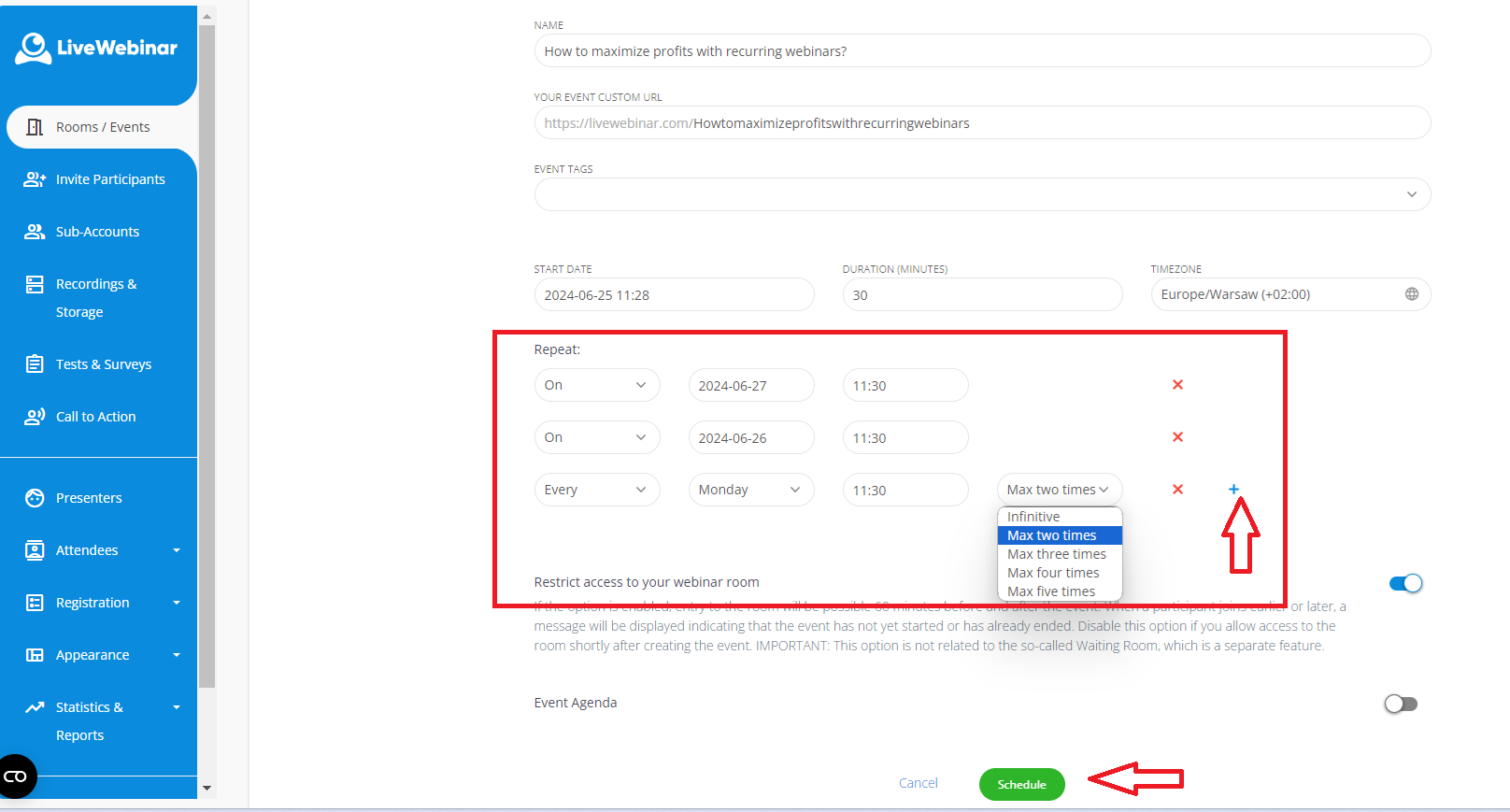1510x812 pixels.
Task: Open Invite Participants in the sidebar
Action: tap(109, 179)
